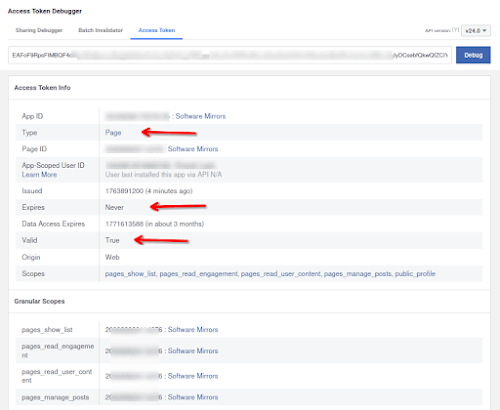Click the 'Granular Scopes' heading

click(39, 301)
